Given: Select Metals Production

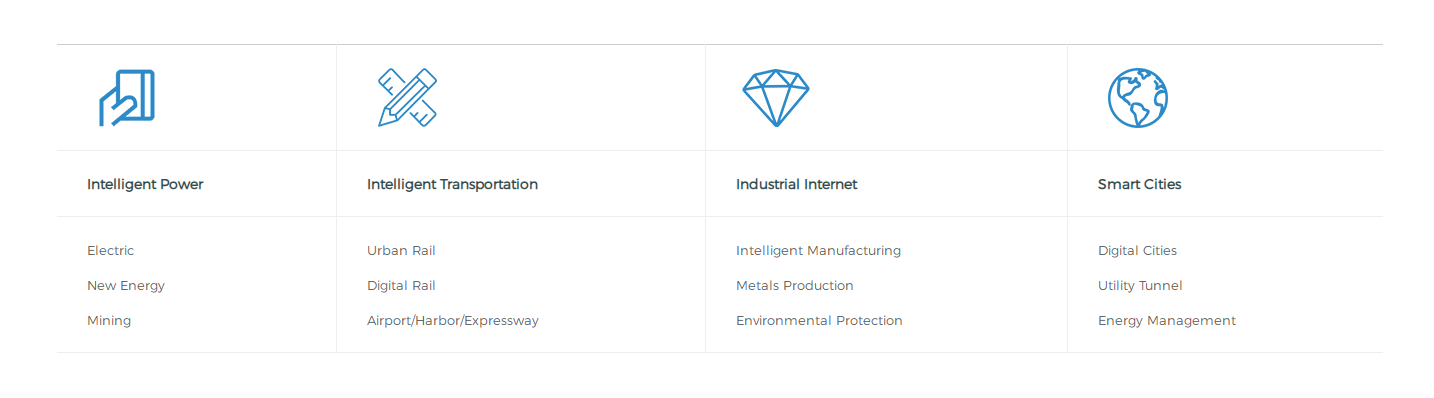Looking at the screenshot, I should point(795,286).
